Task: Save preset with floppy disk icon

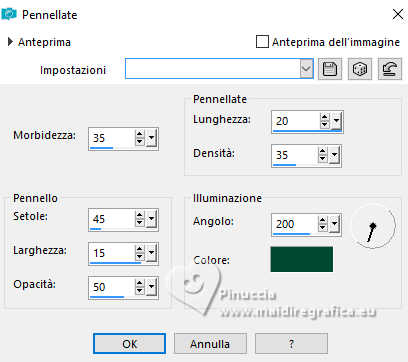Action: point(330,69)
